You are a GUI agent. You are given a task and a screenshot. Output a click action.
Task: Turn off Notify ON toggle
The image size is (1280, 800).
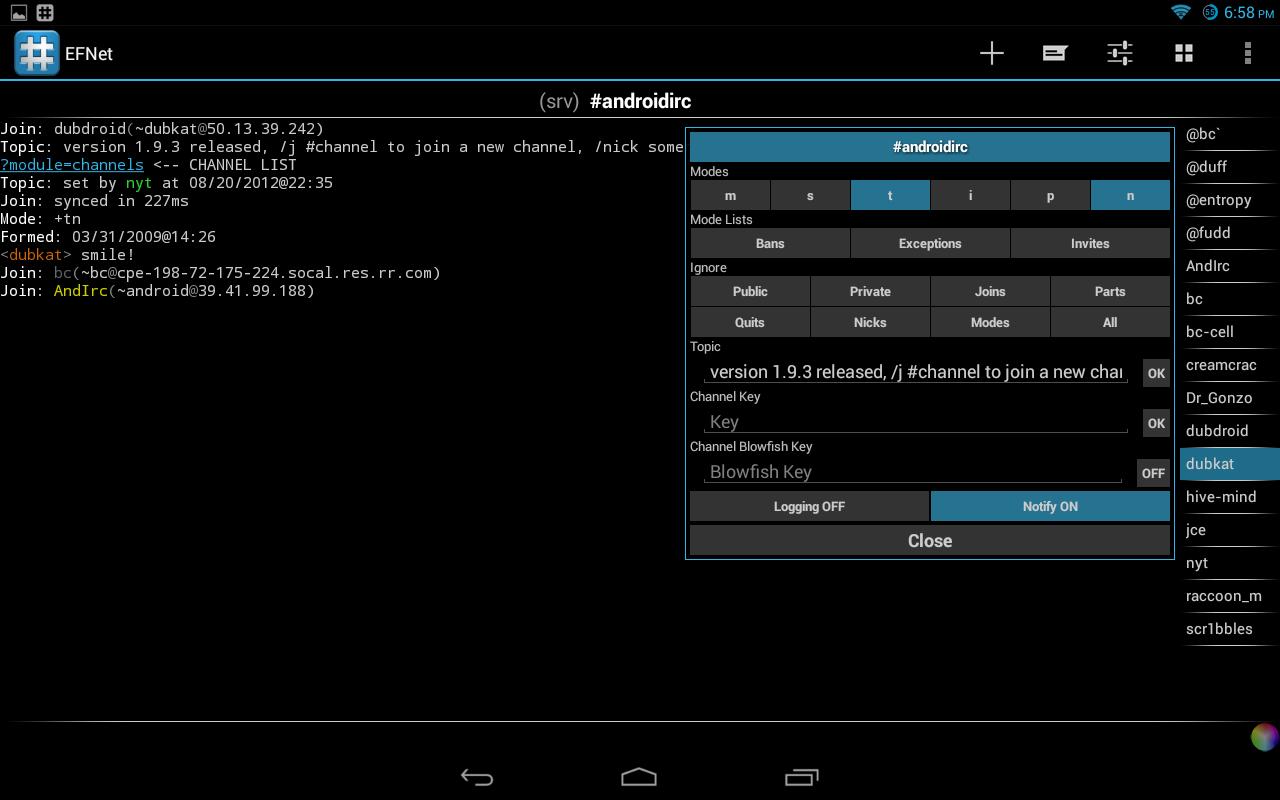(1050, 506)
